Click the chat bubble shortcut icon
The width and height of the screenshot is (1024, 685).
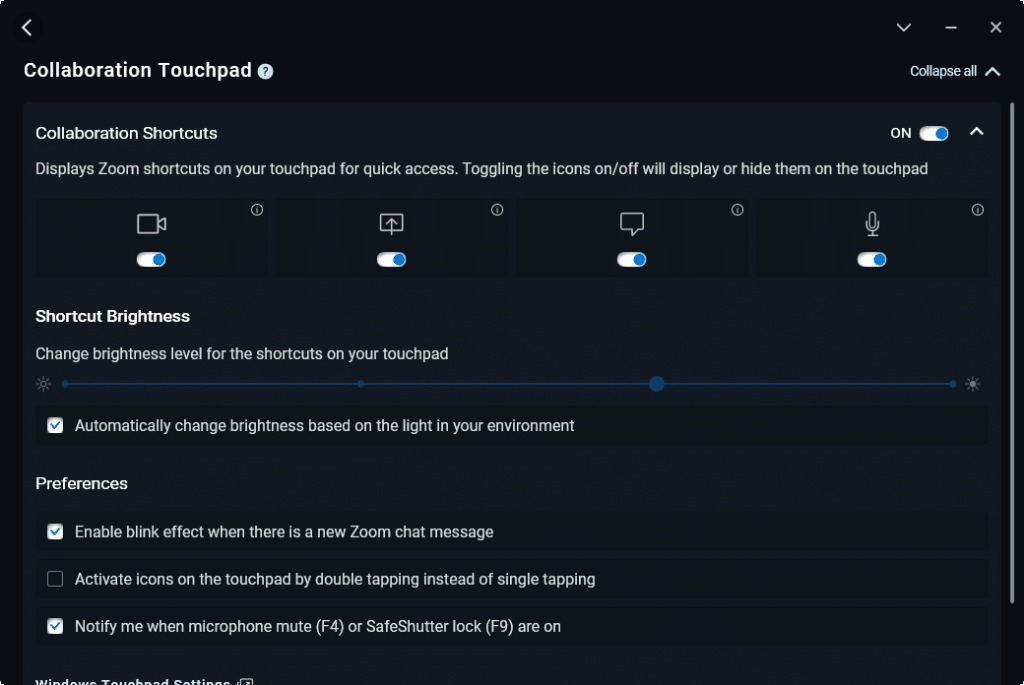pyautogui.click(x=632, y=224)
